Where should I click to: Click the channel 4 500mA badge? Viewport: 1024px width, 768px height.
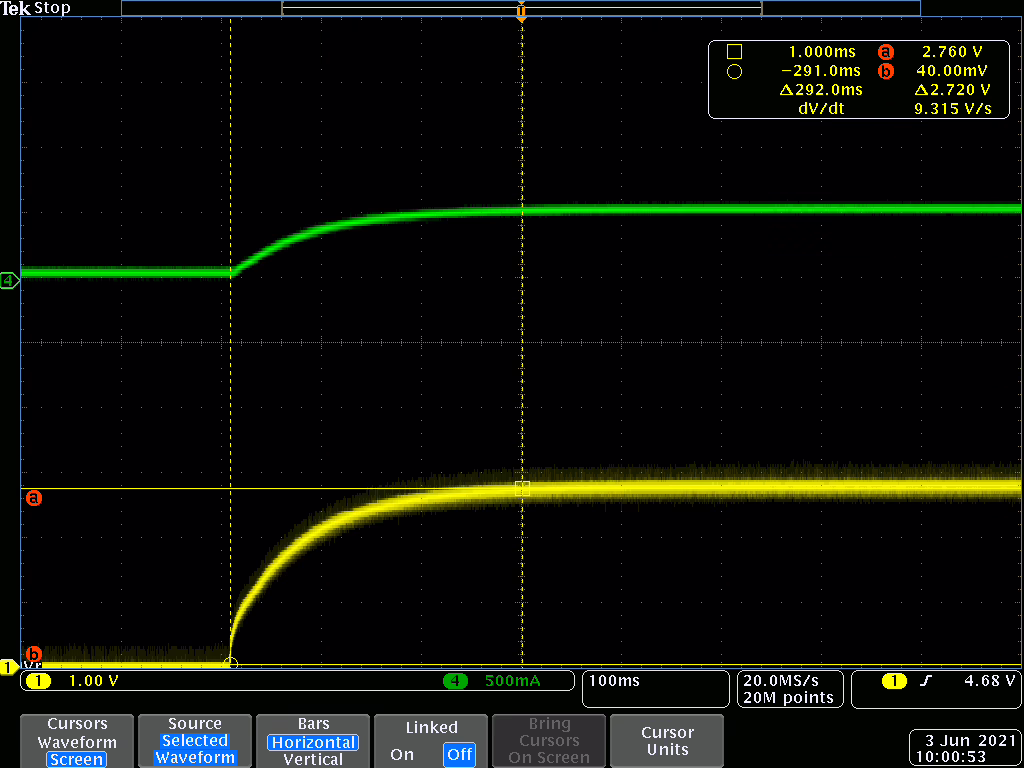500,682
